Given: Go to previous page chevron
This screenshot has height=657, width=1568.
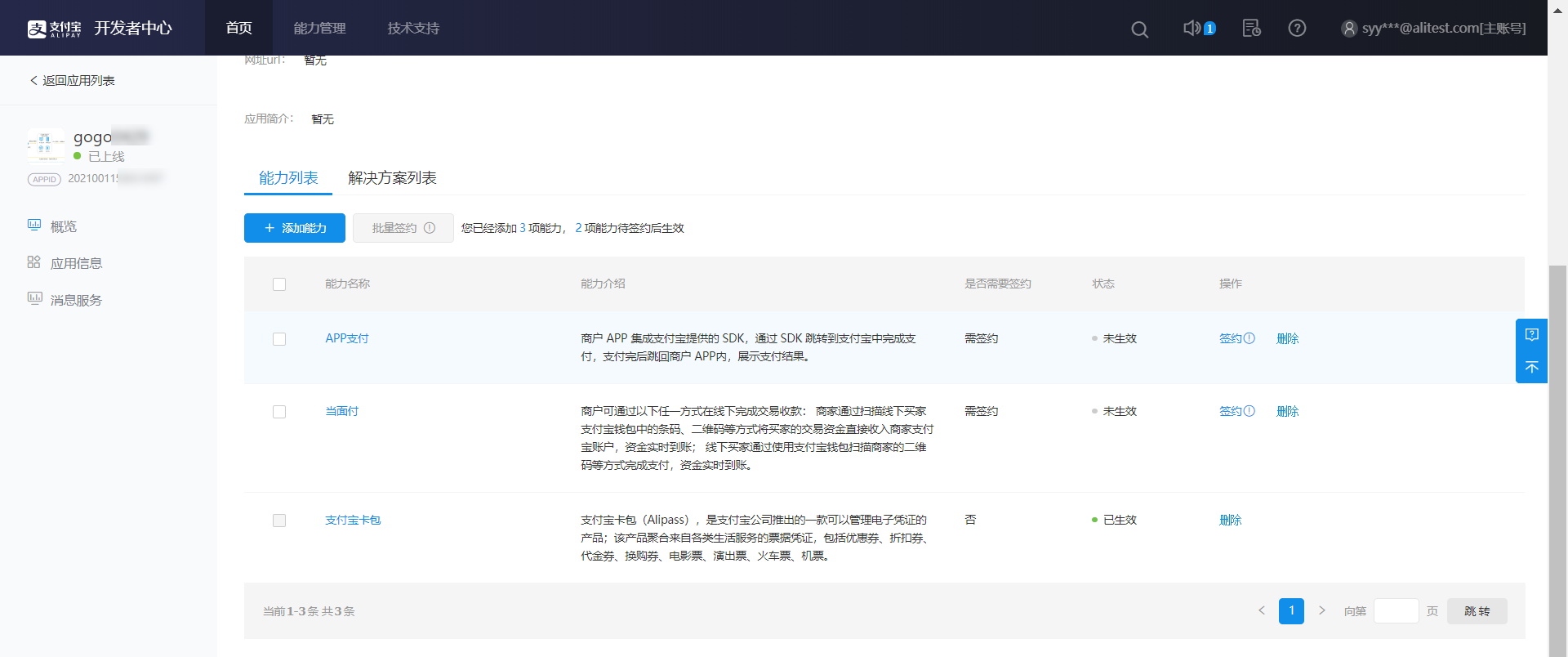Looking at the screenshot, I should click(x=1262, y=610).
